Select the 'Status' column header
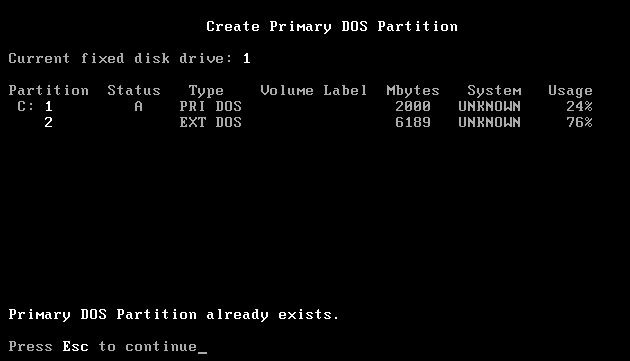This screenshot has height=361, width=630. (134, 90)
